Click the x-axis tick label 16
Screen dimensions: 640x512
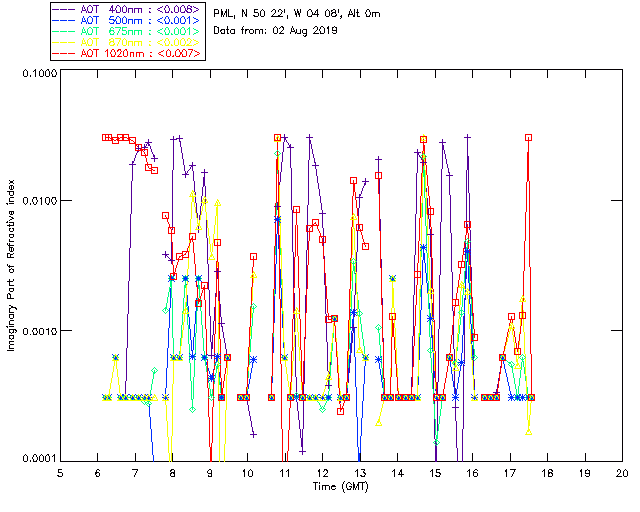[x=473, y=473]
